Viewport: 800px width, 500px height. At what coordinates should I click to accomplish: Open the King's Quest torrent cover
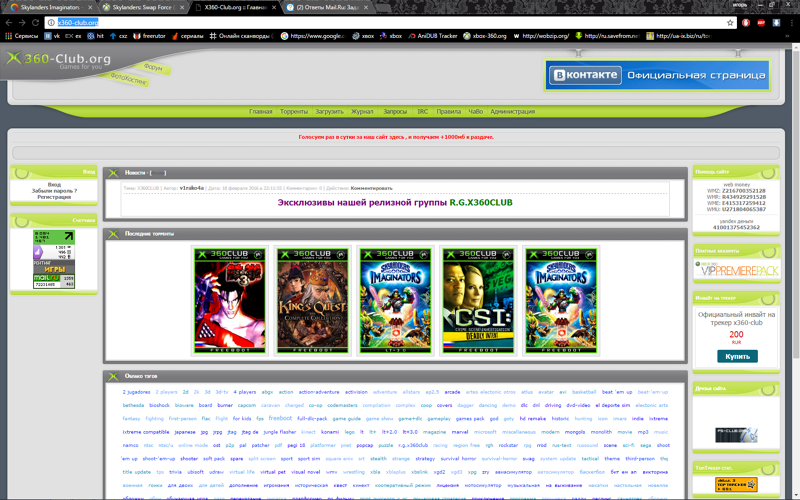312,301
